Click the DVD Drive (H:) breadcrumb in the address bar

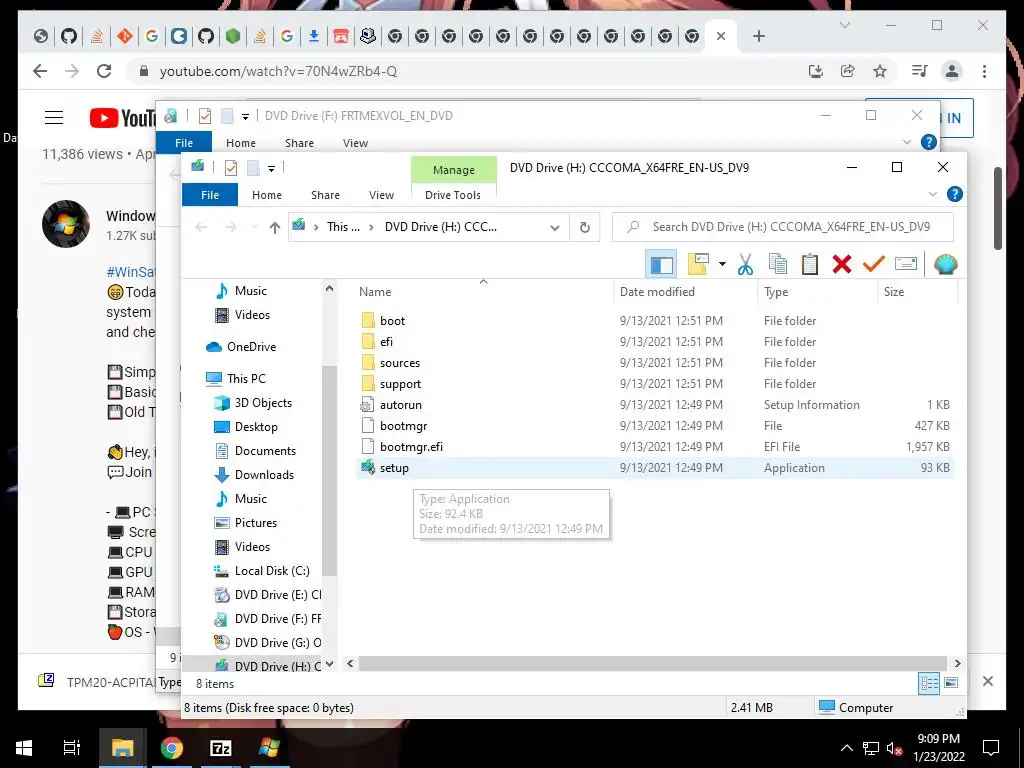[x=440, y=227]
